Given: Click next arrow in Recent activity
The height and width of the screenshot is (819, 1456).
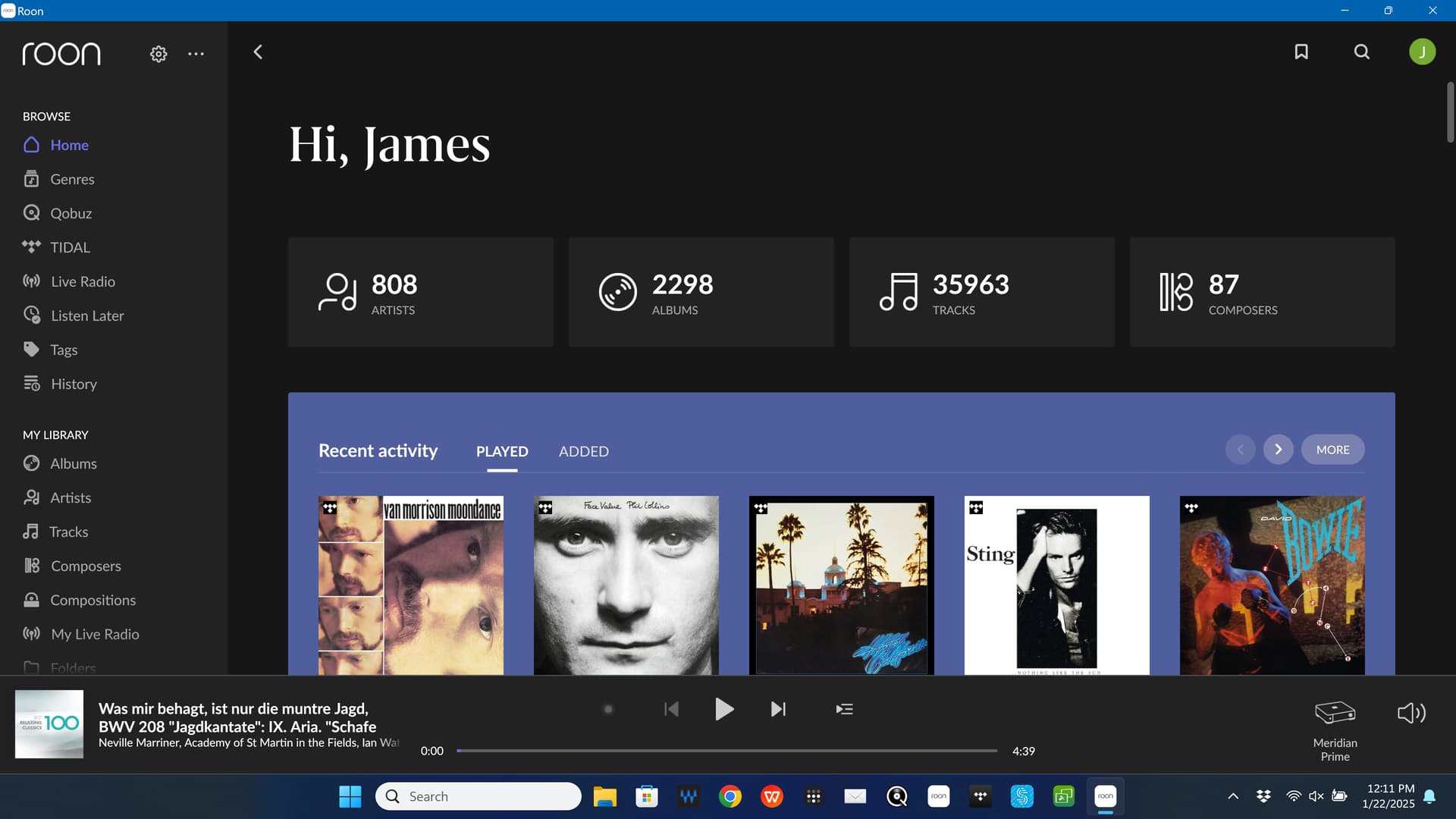Looking at the screenshot, I should click(1279, 450).
